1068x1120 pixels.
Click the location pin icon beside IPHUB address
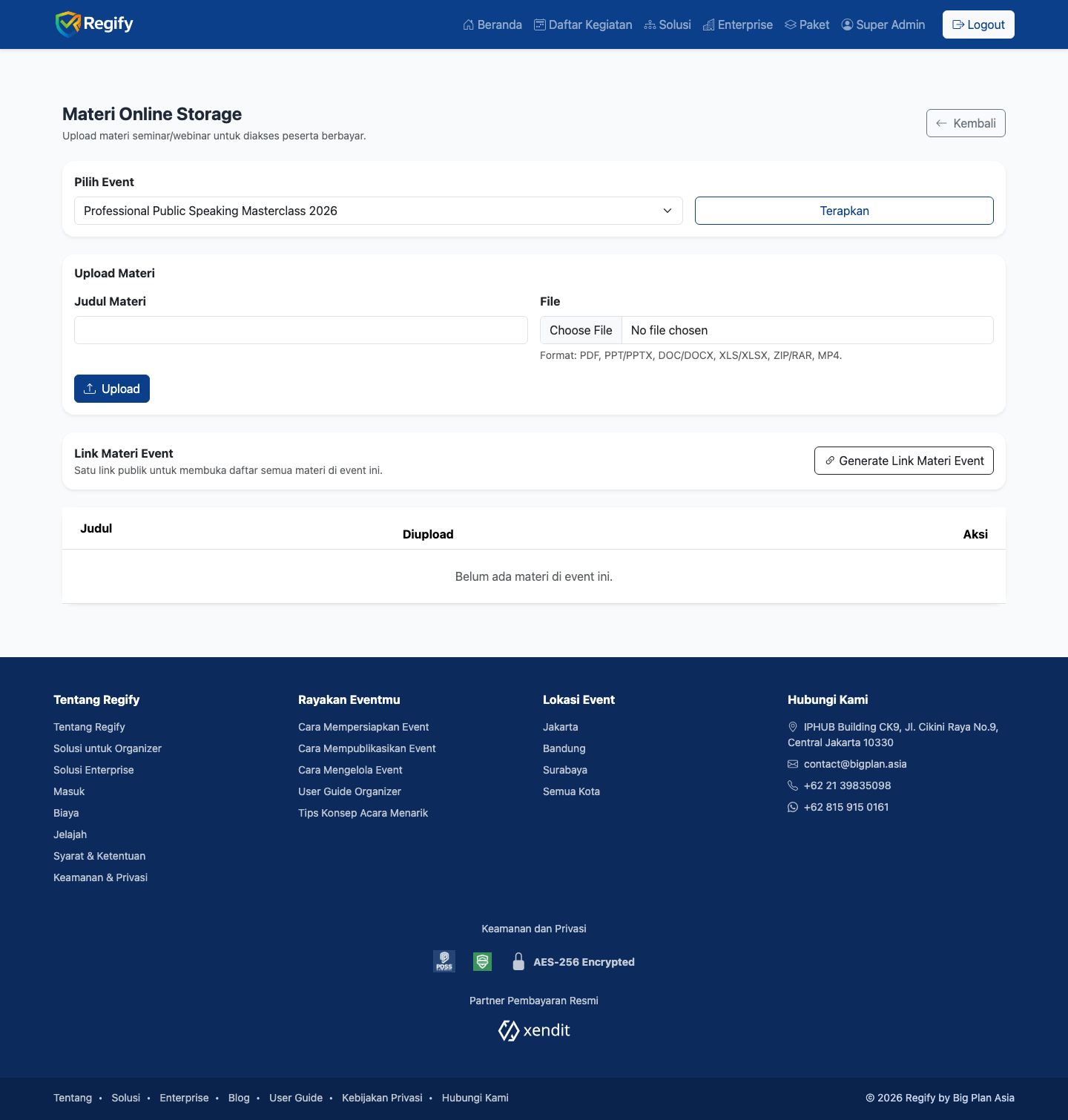[793, 727]
